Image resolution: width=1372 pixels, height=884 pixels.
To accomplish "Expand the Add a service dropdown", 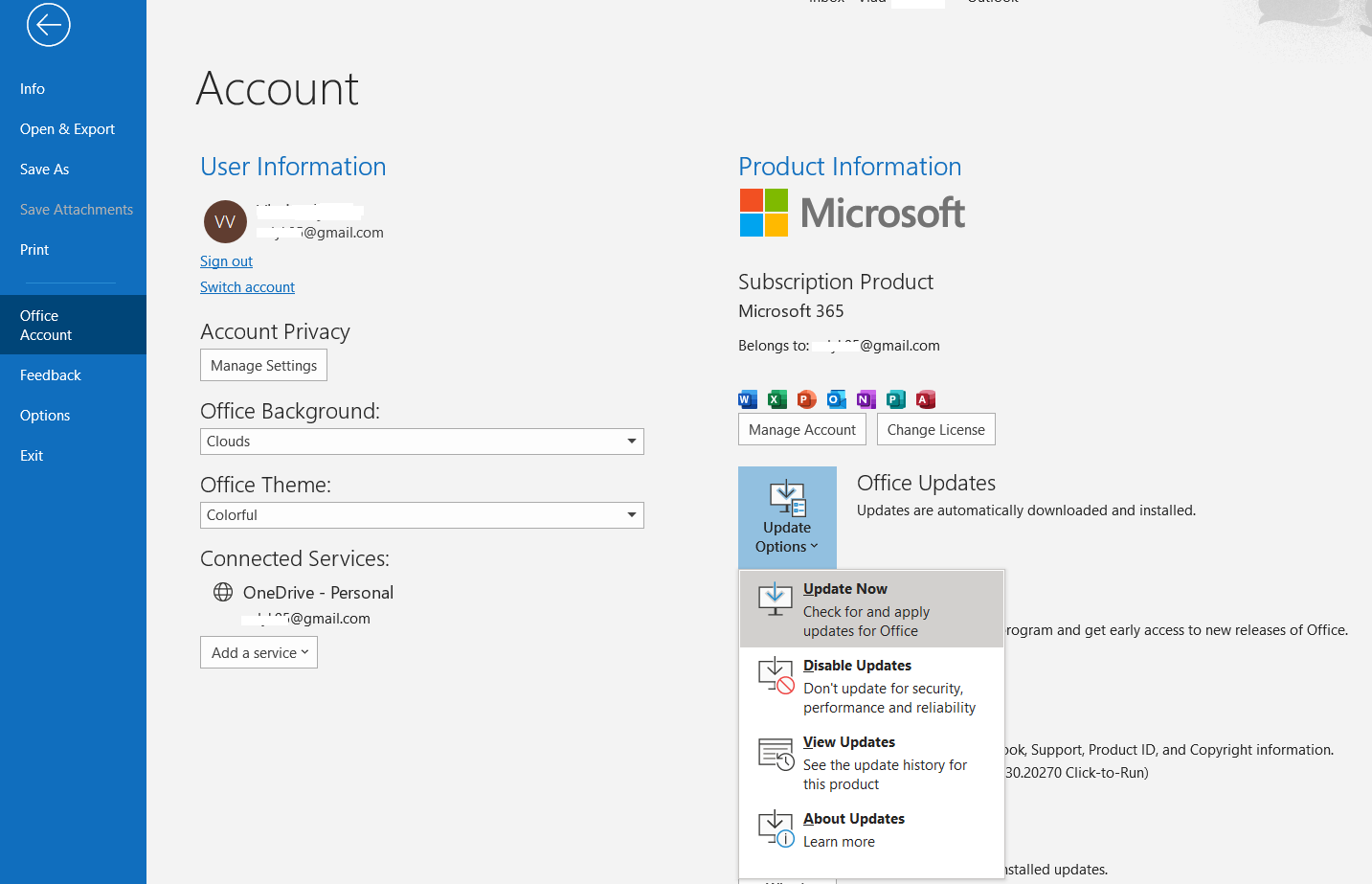I will pyautogui.click(x=259, y=652).
